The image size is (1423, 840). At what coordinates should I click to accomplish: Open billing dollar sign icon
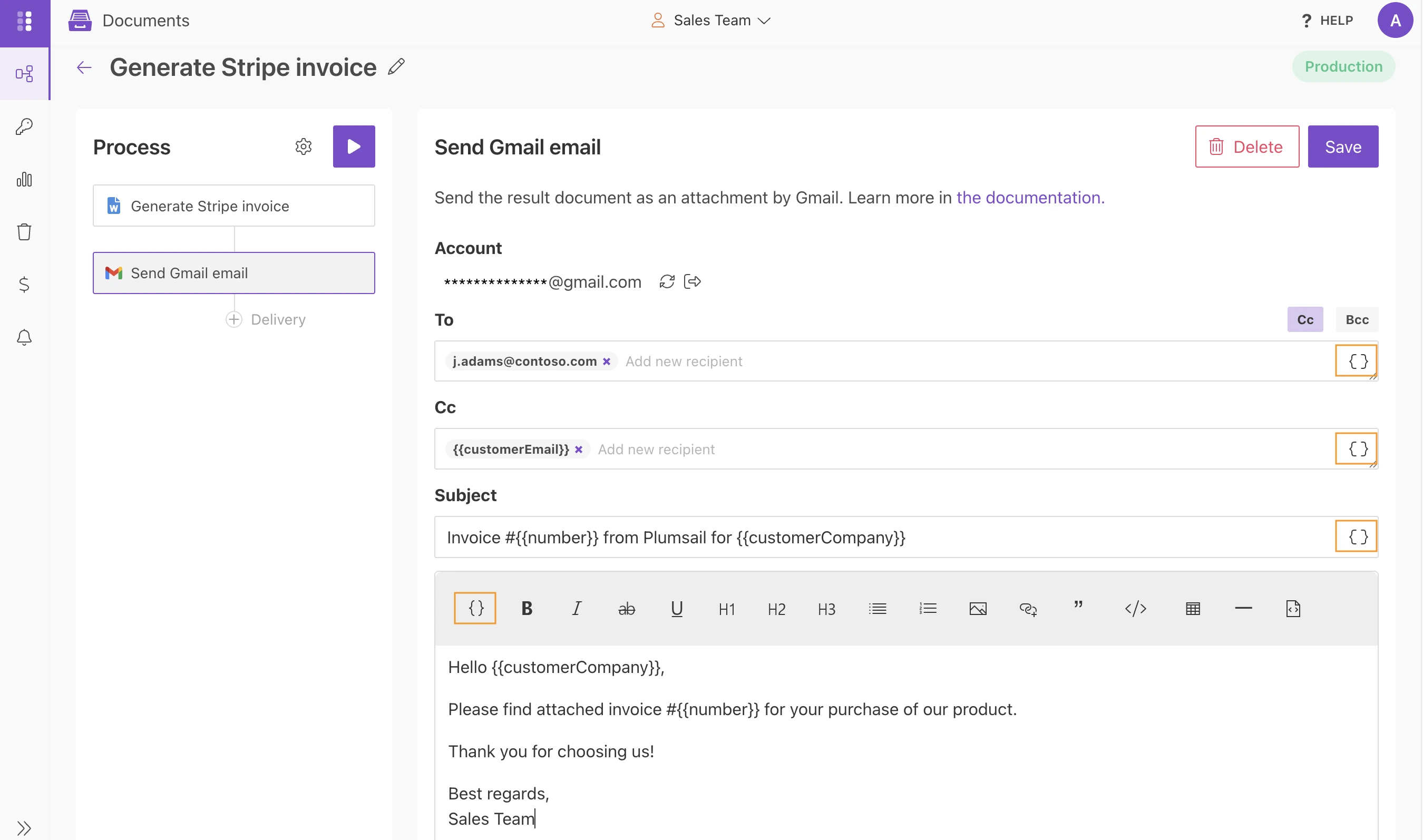[24, 284]
